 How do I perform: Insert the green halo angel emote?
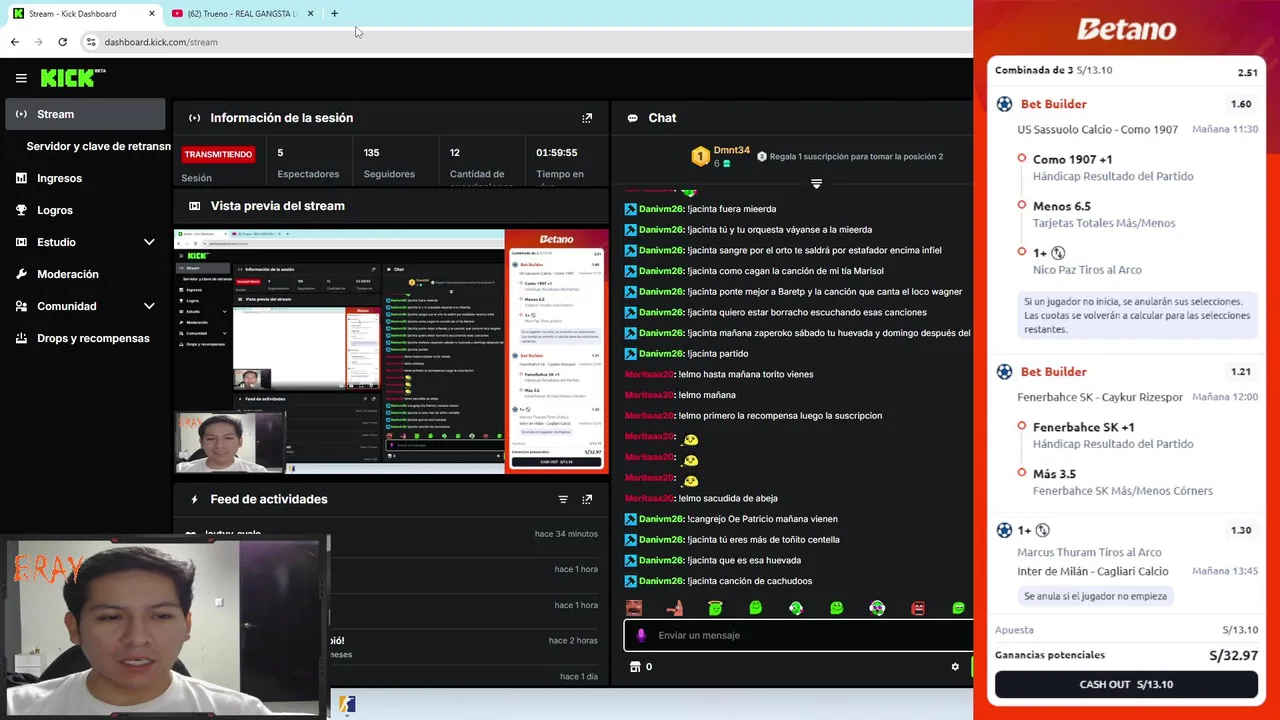[715, 608]
